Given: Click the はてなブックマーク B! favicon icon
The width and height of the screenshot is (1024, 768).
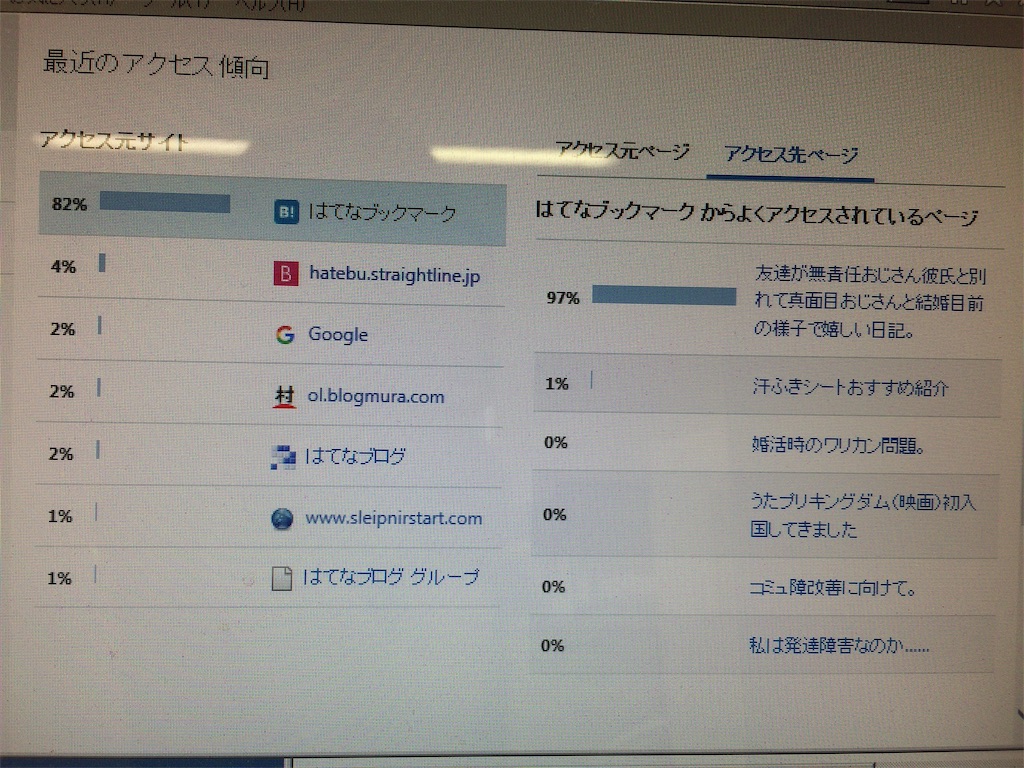Looking at the screenshot, I should [286, 212].
